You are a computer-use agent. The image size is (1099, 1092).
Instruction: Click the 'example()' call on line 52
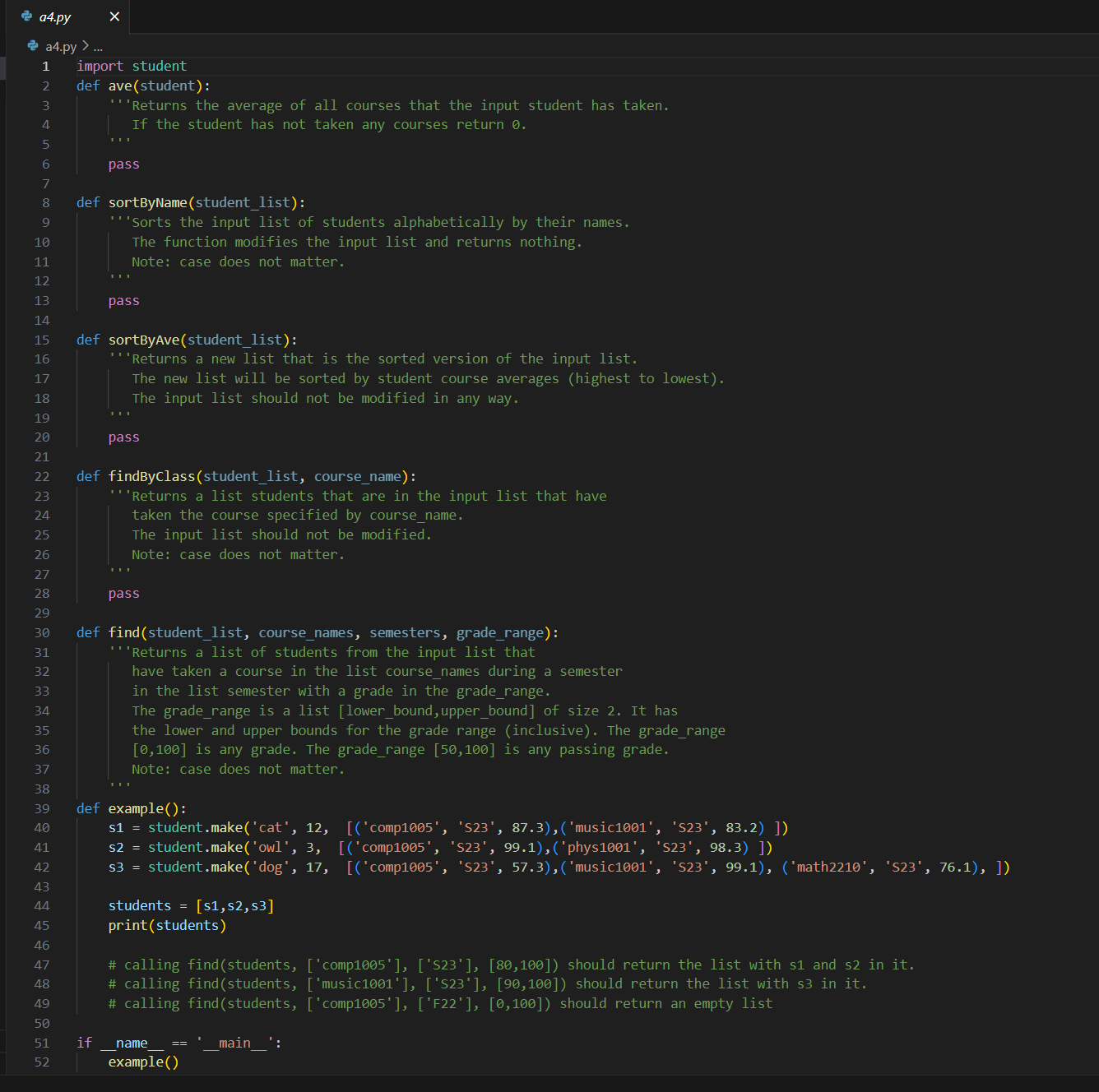pyautogui.click(x=144, y=1062)
